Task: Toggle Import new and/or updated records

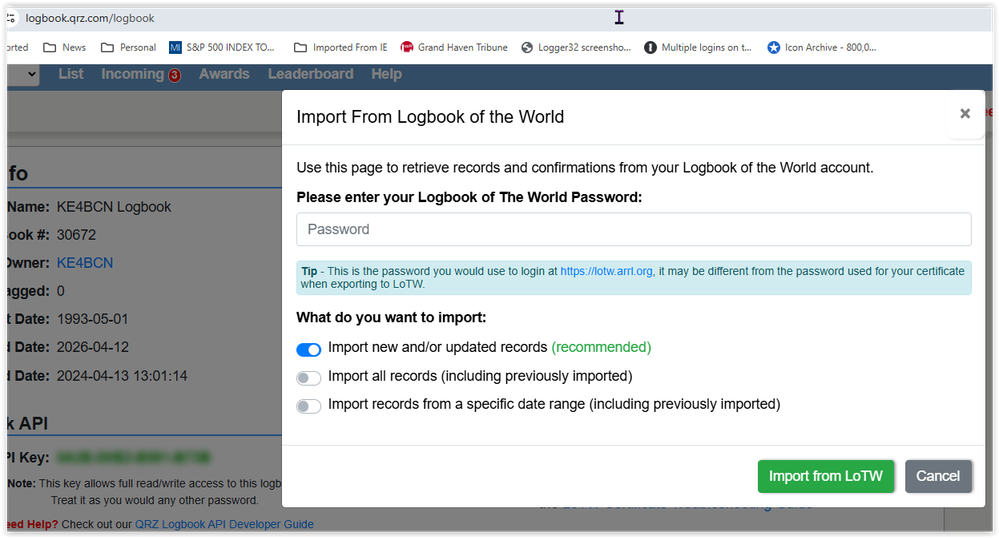Action: pyautogui.click(x=308, y=349)
